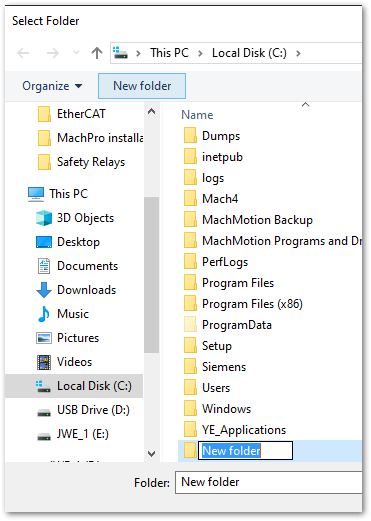The width and height of the screenshot is (371, 521).
Task: Select JWE_1 (E:) drive in navigation pane
Action: click(x=73, y=434)
